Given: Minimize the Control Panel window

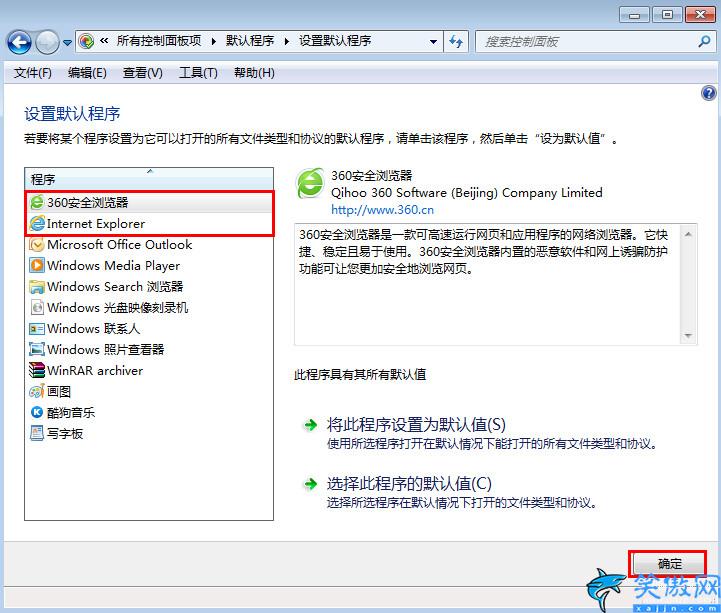Looking at the screenshot, I should tap(635, 15).
